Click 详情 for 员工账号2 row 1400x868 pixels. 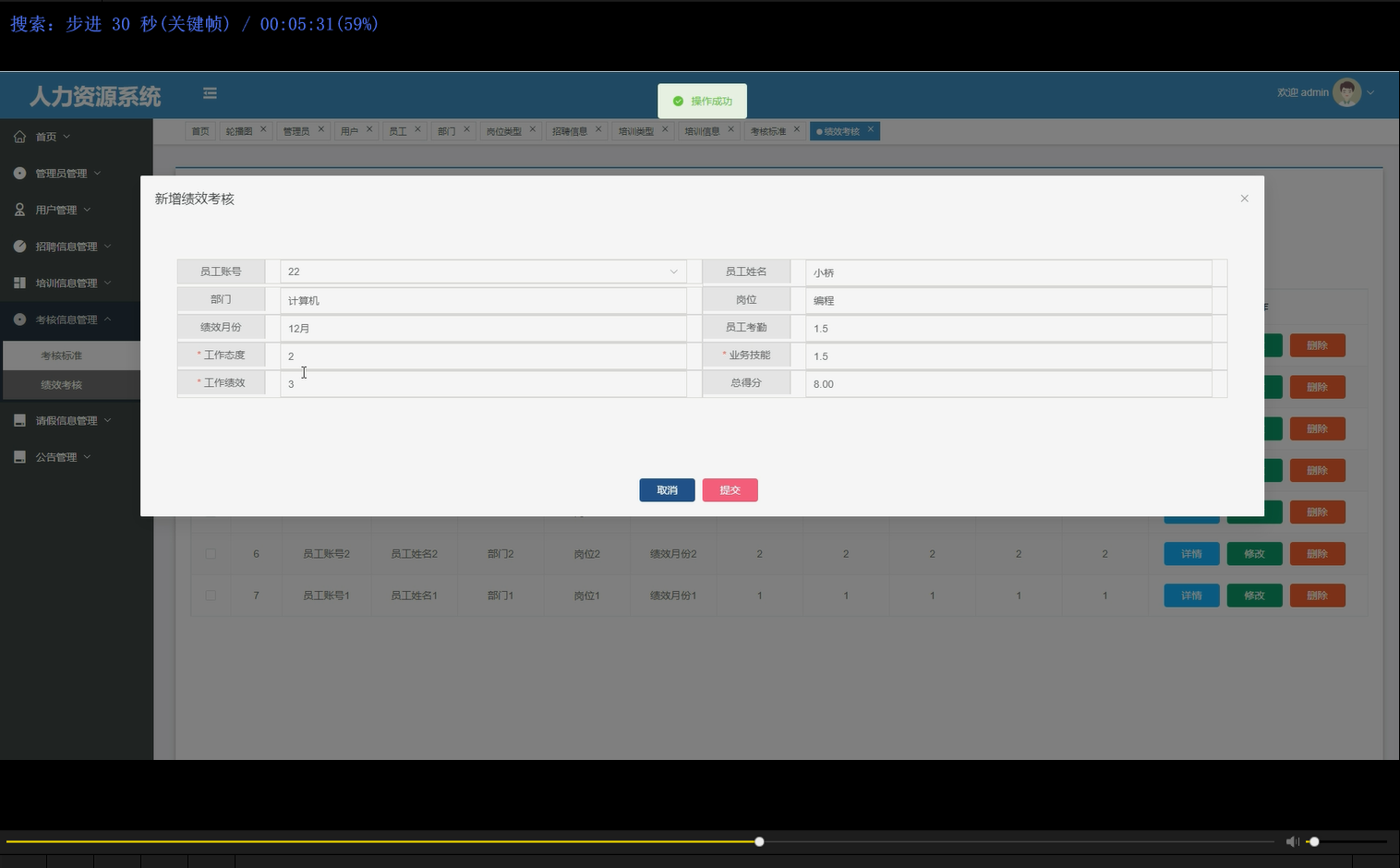pyautogui.click(x=1191, y=554)
